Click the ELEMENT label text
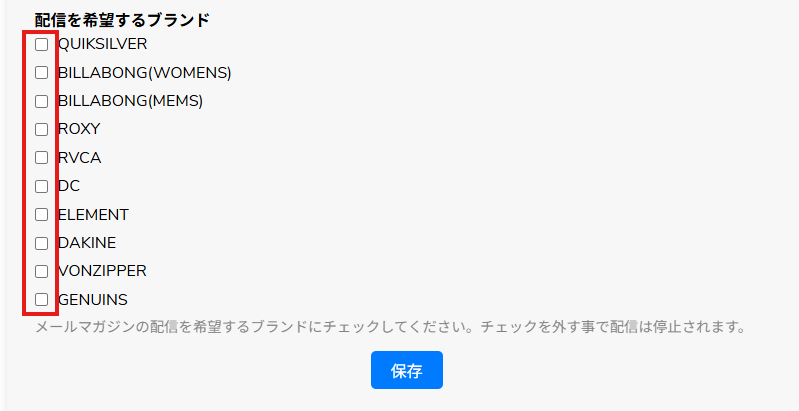799x411 pixels. tap(94, 214)
